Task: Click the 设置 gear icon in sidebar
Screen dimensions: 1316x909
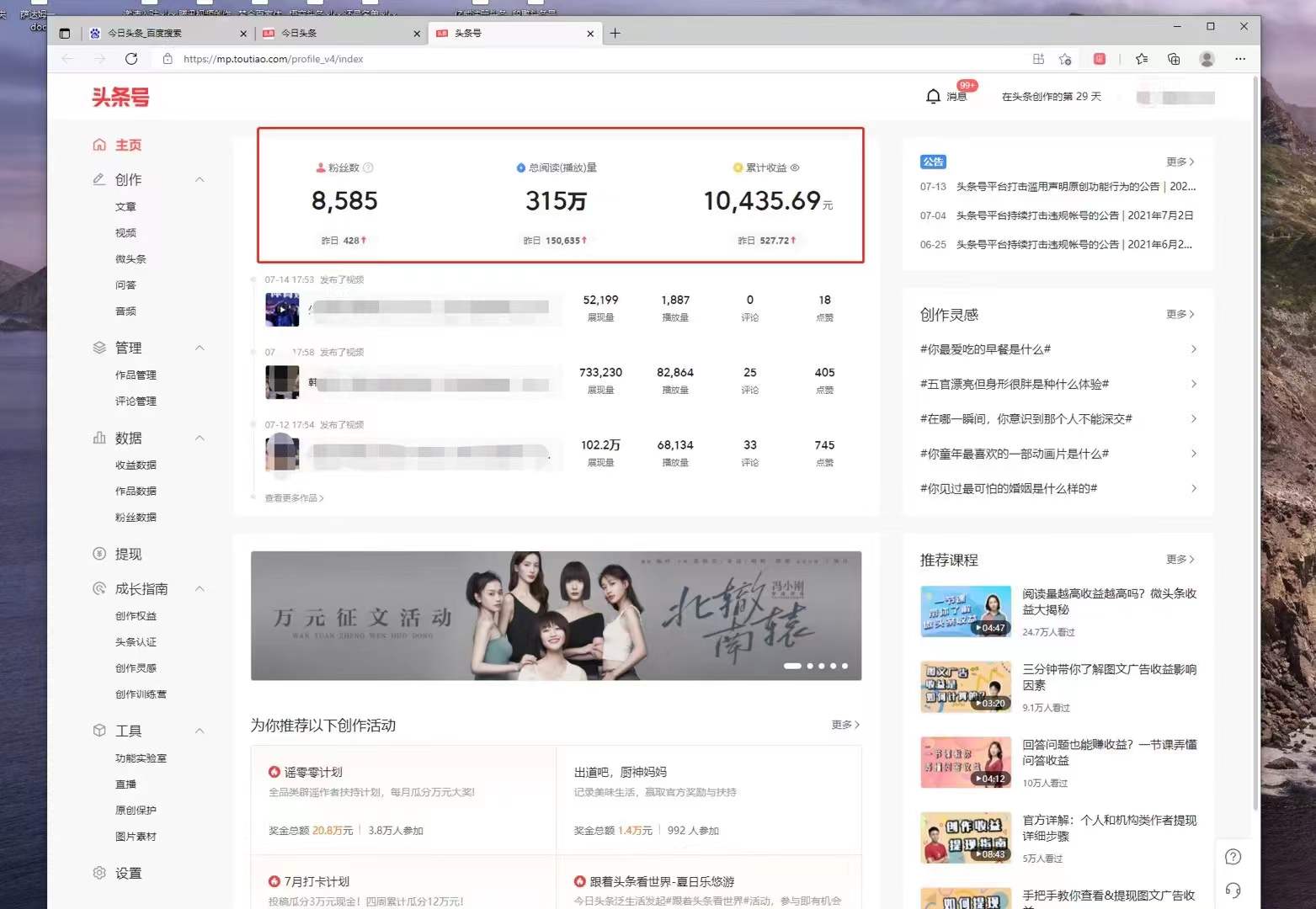Action: click(x=99, y=873)
